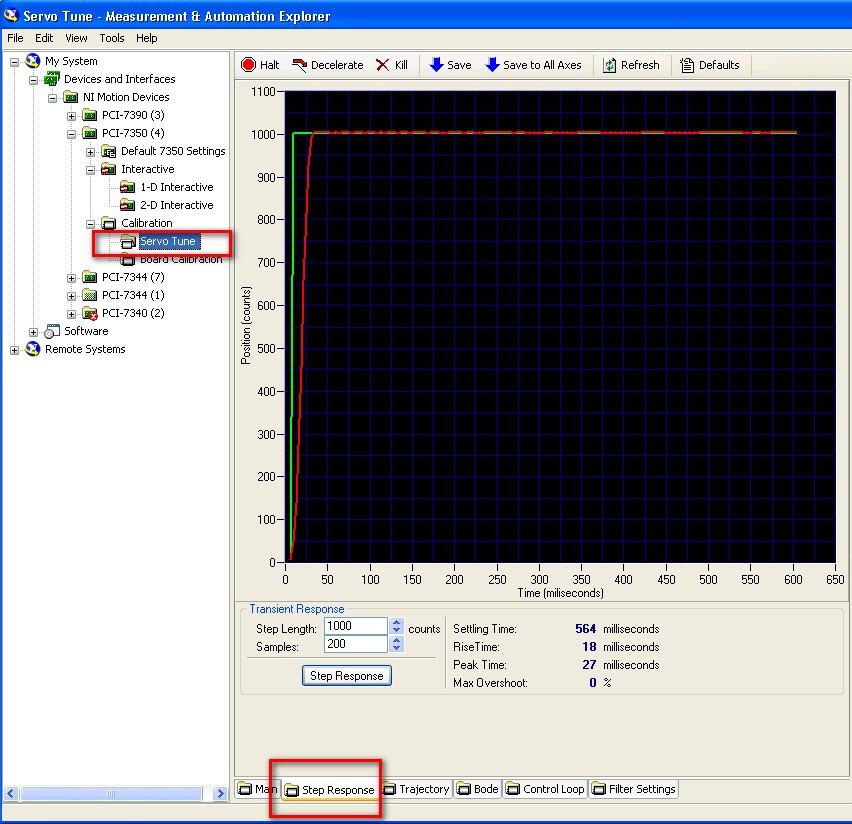Expand the PCI-7340 (2) node
This screenshot has width=852, height=824.
pyautogui.click(x=72, y=314)
